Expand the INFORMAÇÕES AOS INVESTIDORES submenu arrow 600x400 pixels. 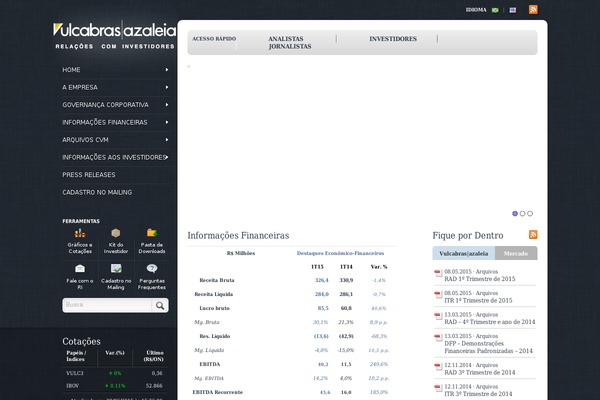(x=167, y=157)
